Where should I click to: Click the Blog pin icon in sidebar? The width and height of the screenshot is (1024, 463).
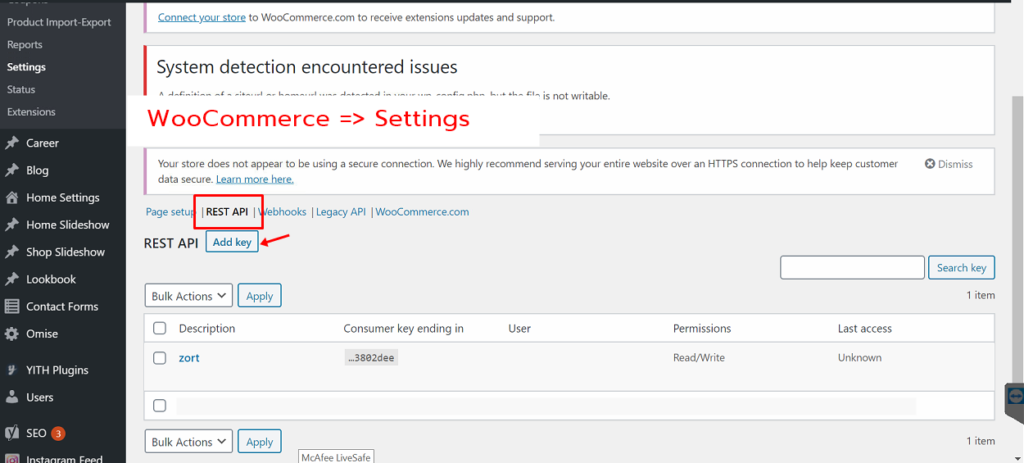pyautogui.click(x=12, y=170)
